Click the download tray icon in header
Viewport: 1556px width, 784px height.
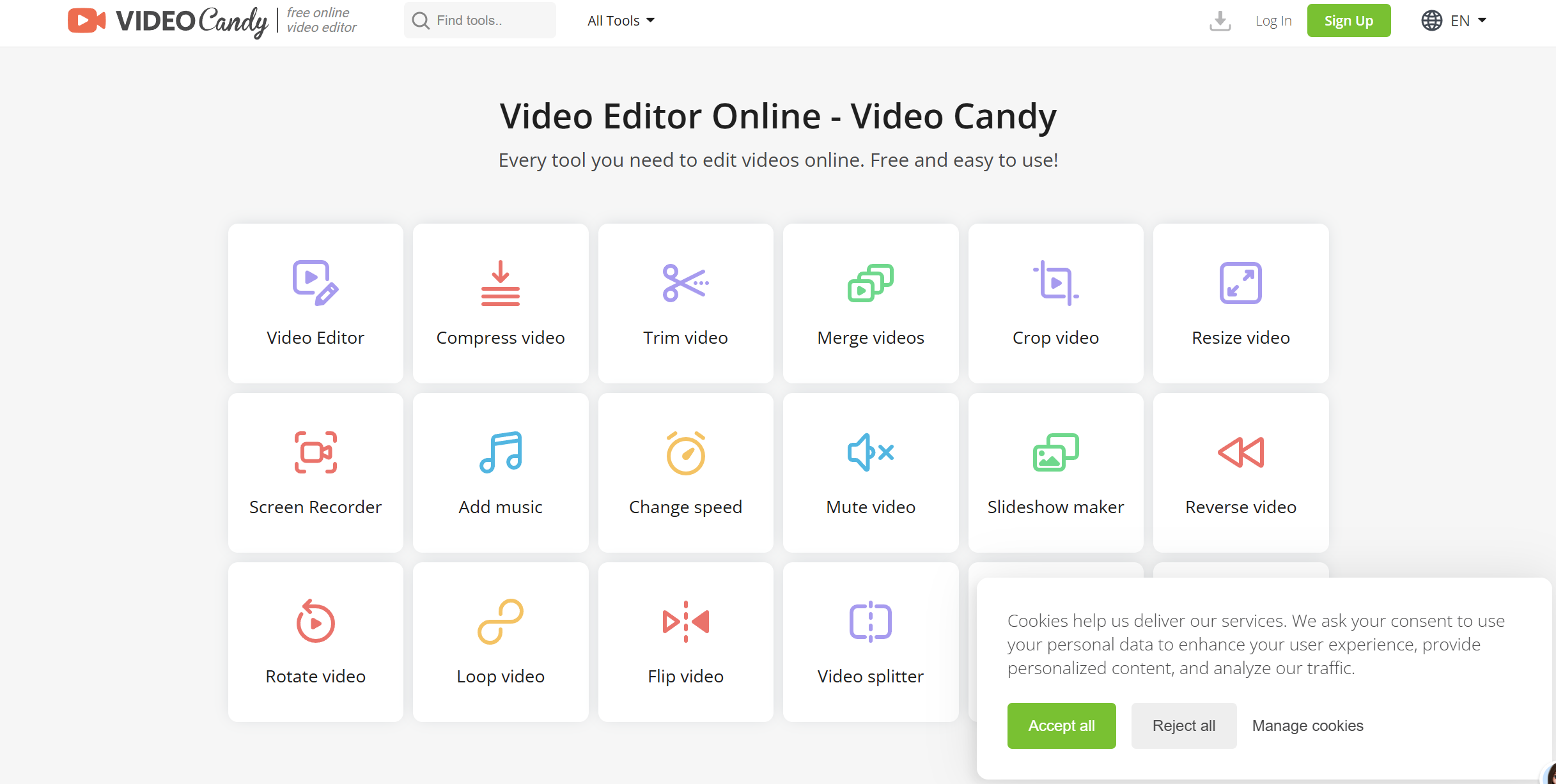[x=1220, y=21]
